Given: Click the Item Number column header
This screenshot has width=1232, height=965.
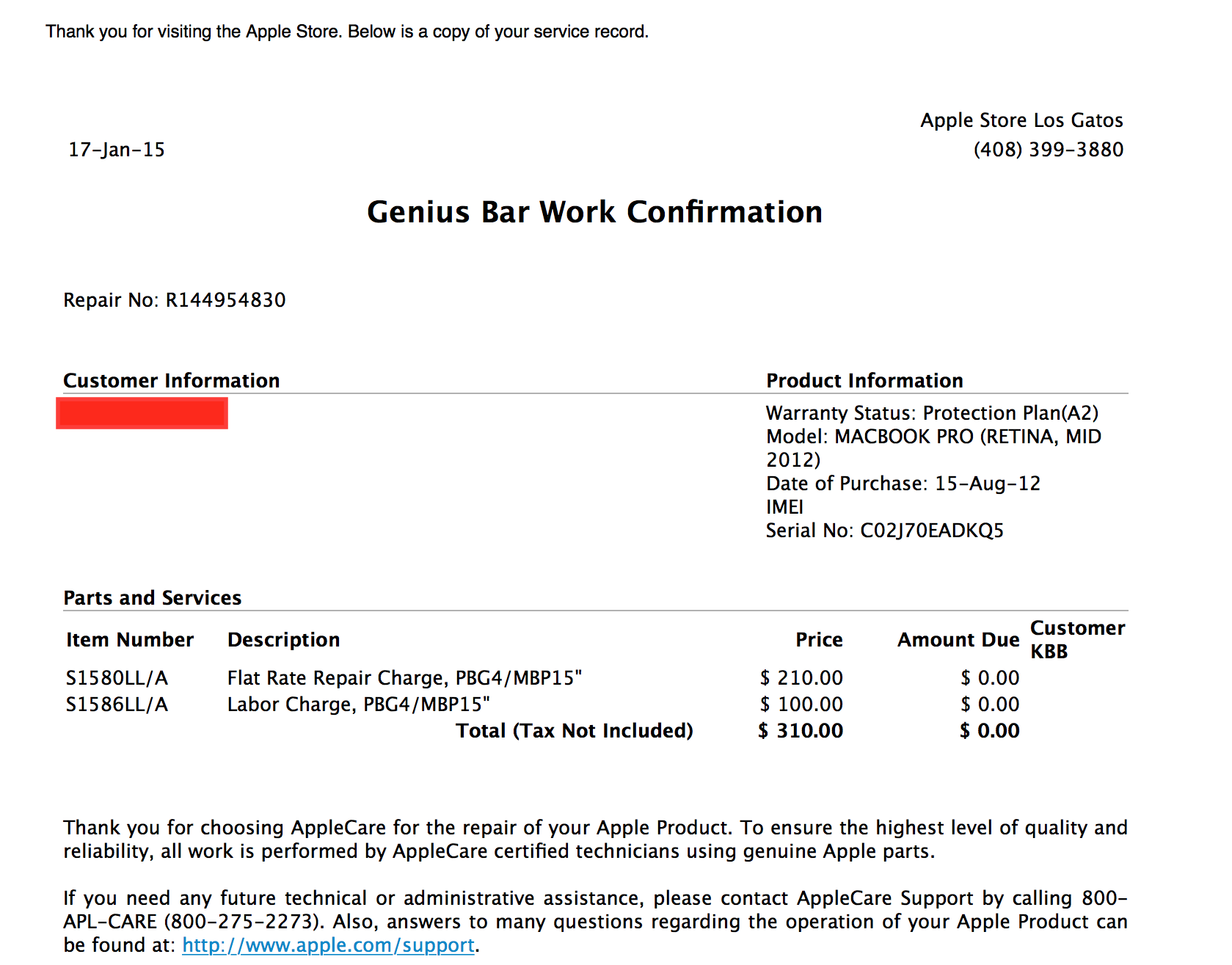Looking at the screenshot, I should (x=130, y=640).
